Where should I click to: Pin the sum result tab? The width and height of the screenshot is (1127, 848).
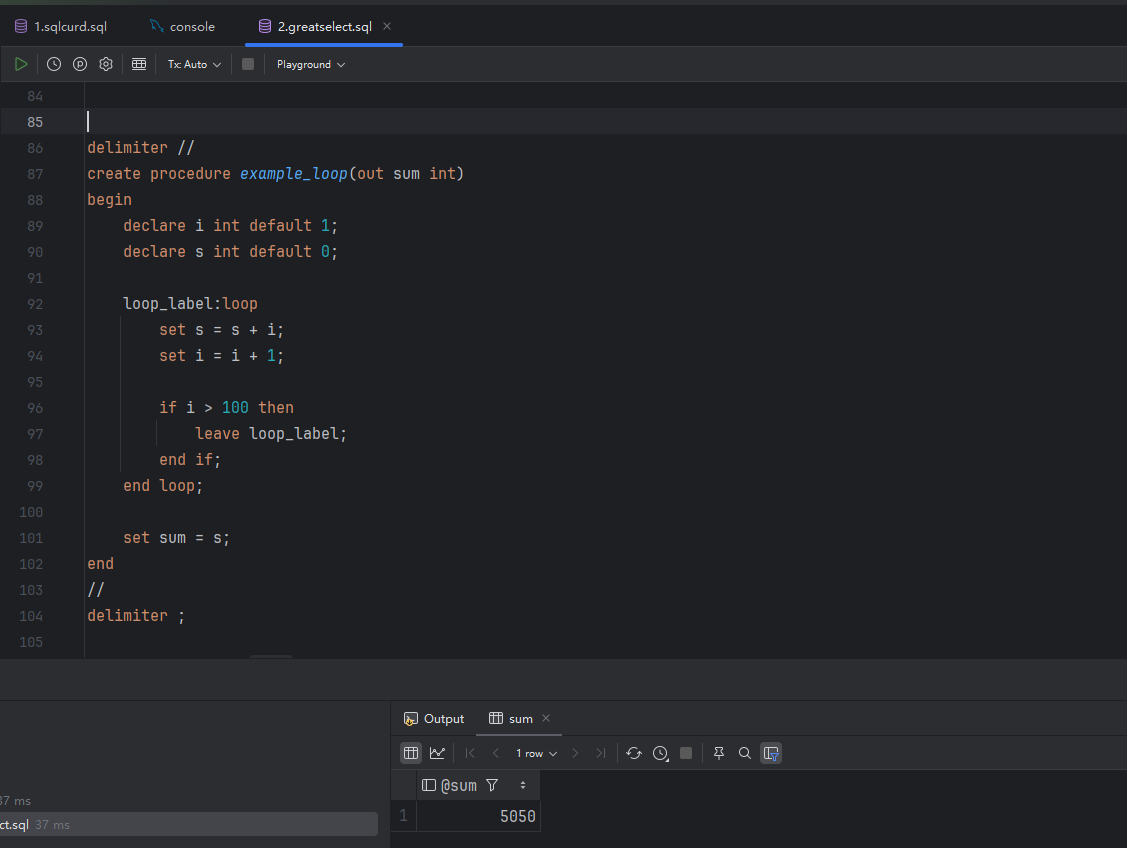click(719, 753)
